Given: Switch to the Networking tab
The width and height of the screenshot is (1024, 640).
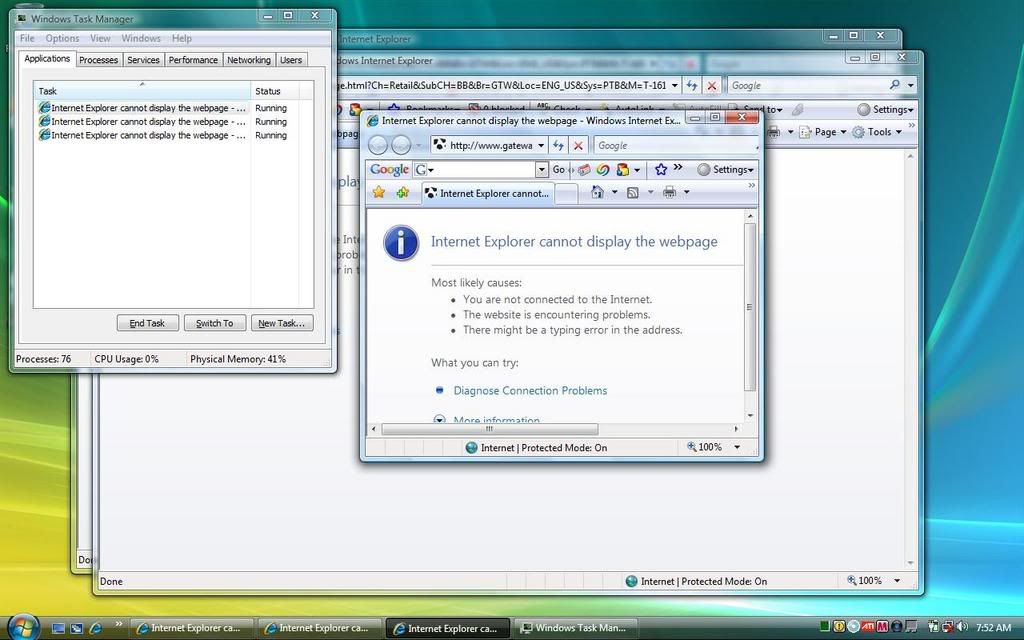Looking at the screenshot, I should pyautogui.click(x=249, y=60).
